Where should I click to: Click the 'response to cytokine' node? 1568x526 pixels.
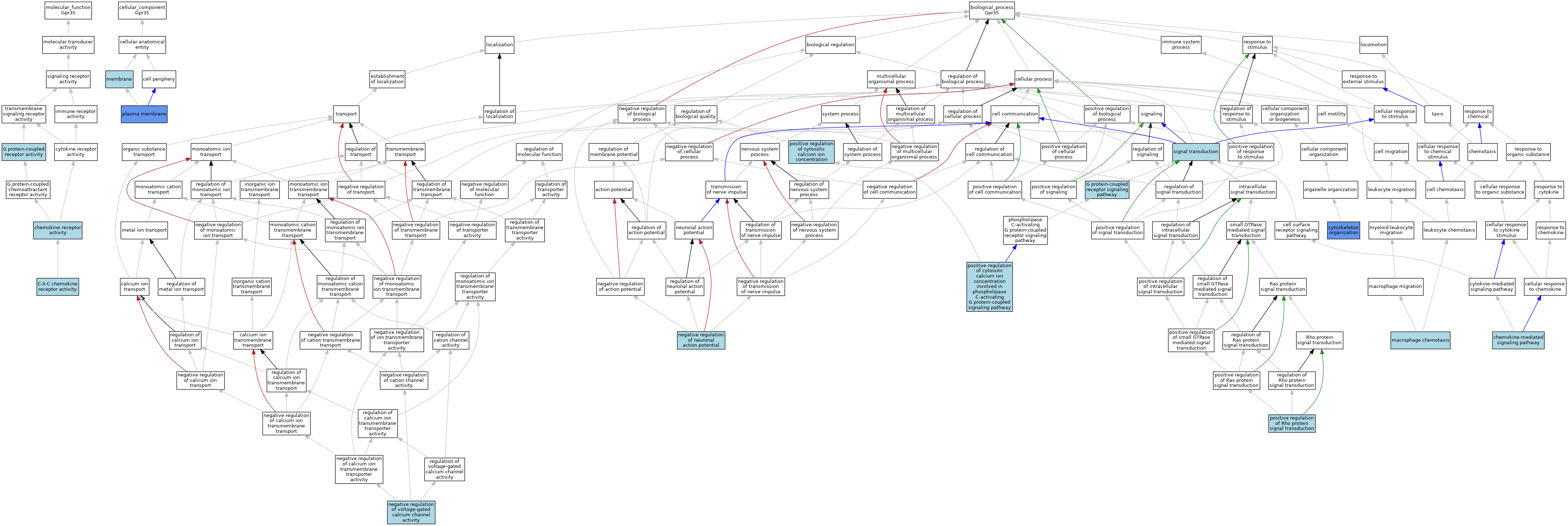coord(1549,190)
